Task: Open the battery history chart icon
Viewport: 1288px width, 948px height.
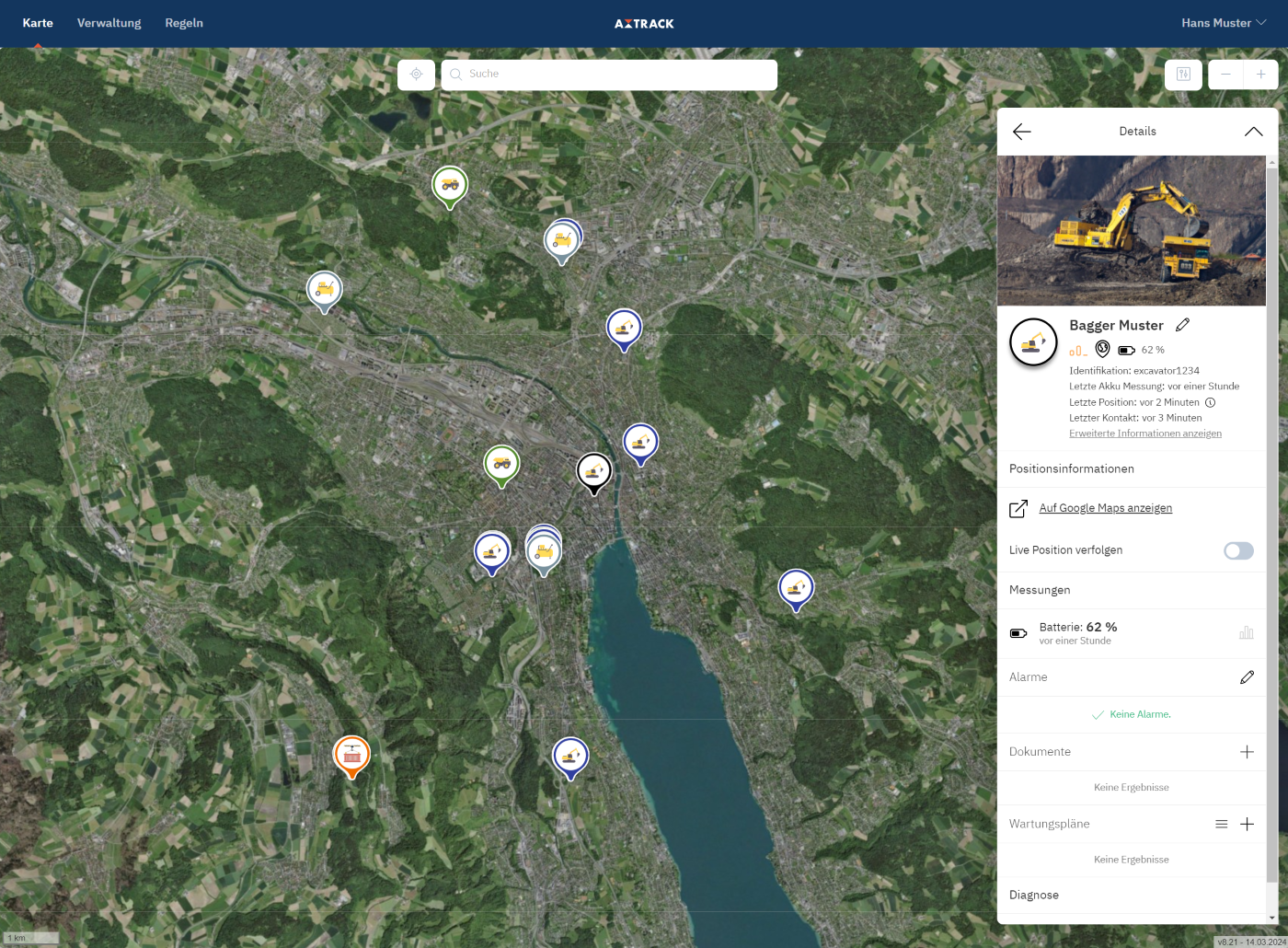Action: point(1246,633)
